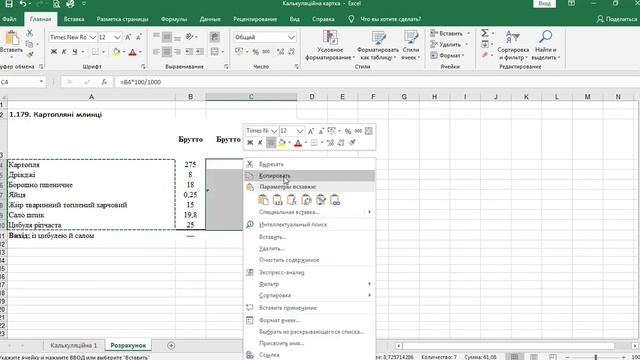Open the font size dropdown in the ribbon
The image size is (640, 360).
click(x=117, y=37)
